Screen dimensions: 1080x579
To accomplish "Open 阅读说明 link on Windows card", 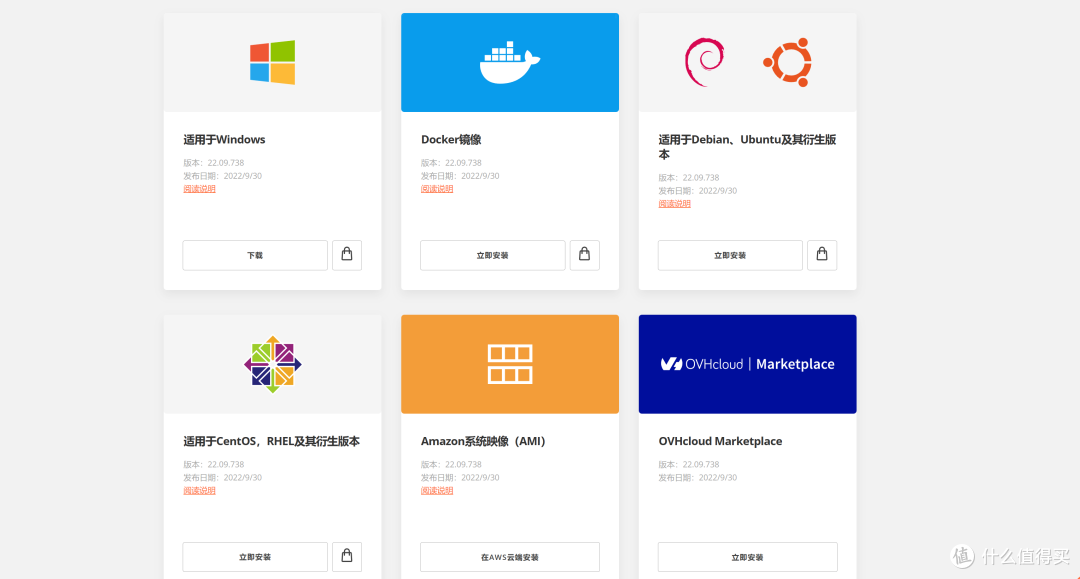I will click(199, 189).
